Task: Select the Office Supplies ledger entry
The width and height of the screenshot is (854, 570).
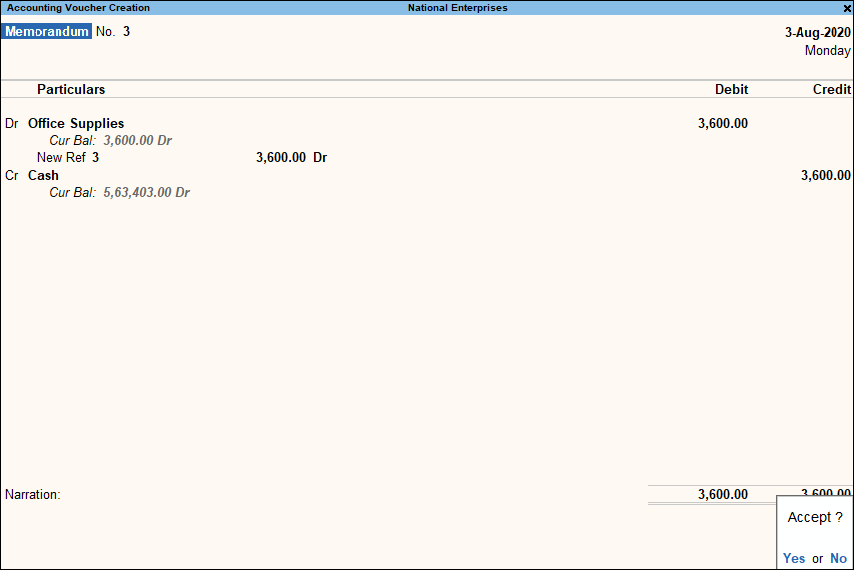Action: click(76, 124)
